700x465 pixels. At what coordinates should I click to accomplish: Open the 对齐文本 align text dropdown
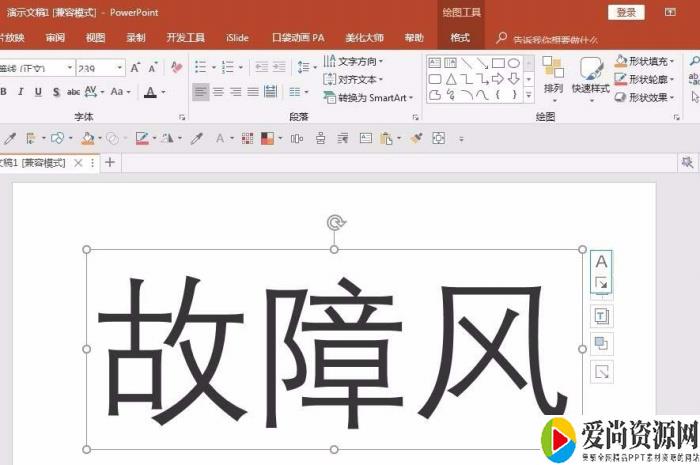(x=353, y=79)
